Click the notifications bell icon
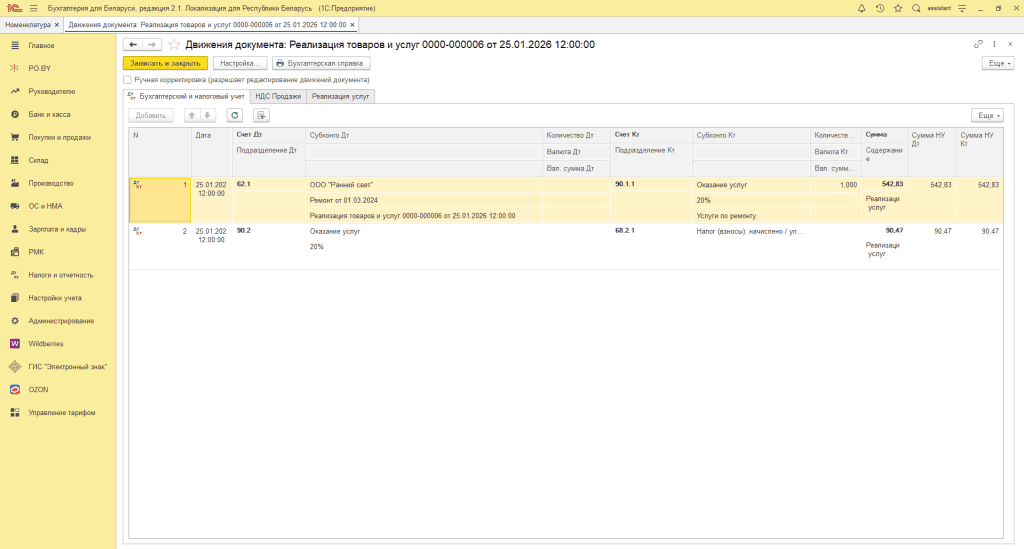 tap(862, 8)
